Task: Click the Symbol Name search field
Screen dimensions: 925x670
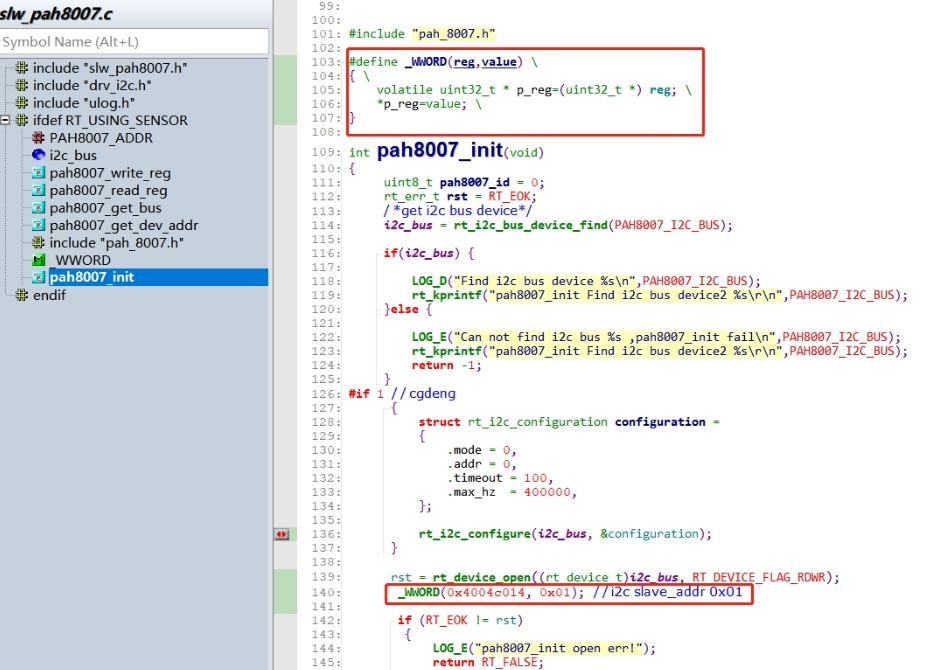Action: tap(134, 42)
